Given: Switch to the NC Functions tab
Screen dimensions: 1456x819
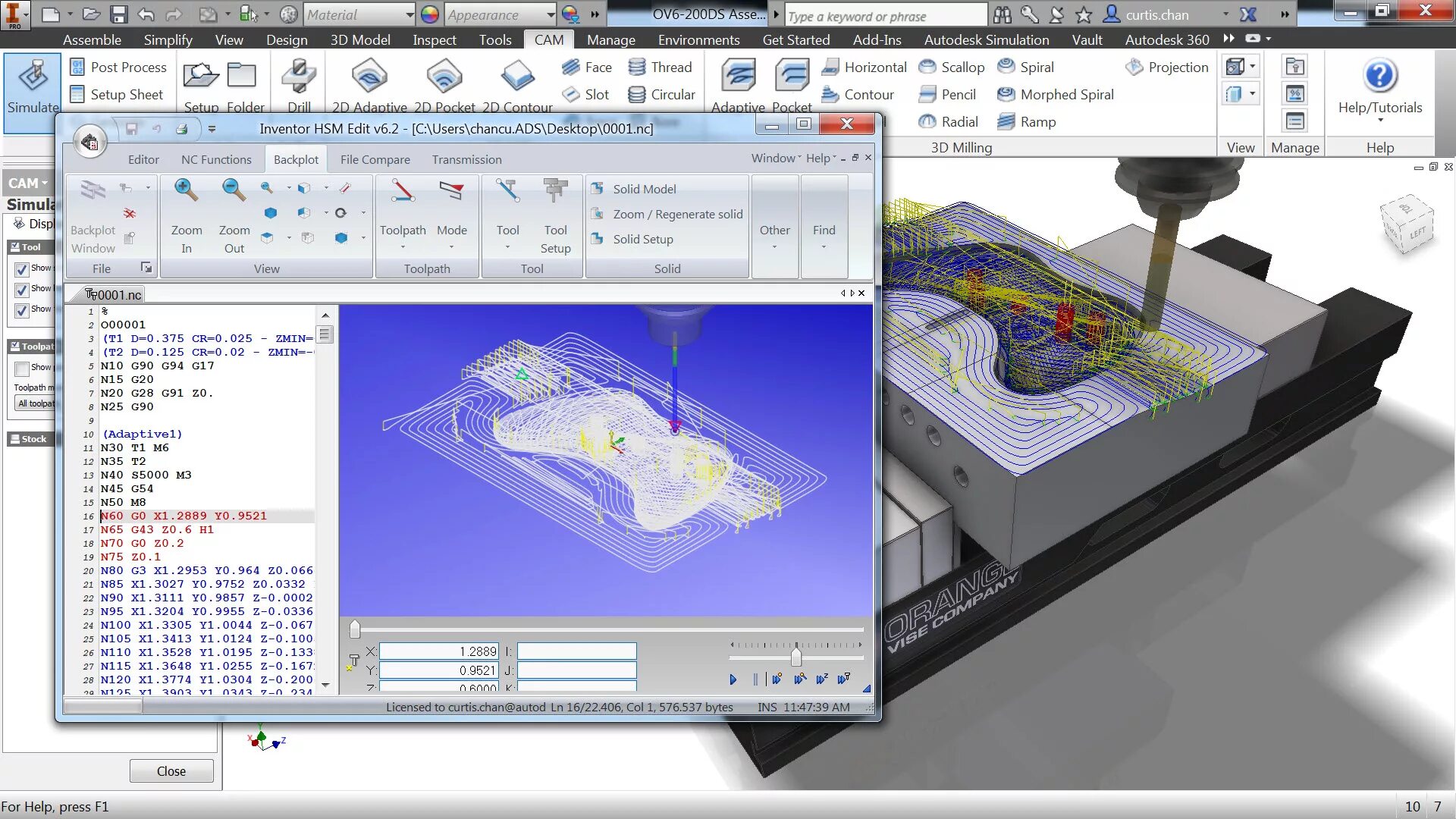Looking at the screenshot, I should [216, 159].
